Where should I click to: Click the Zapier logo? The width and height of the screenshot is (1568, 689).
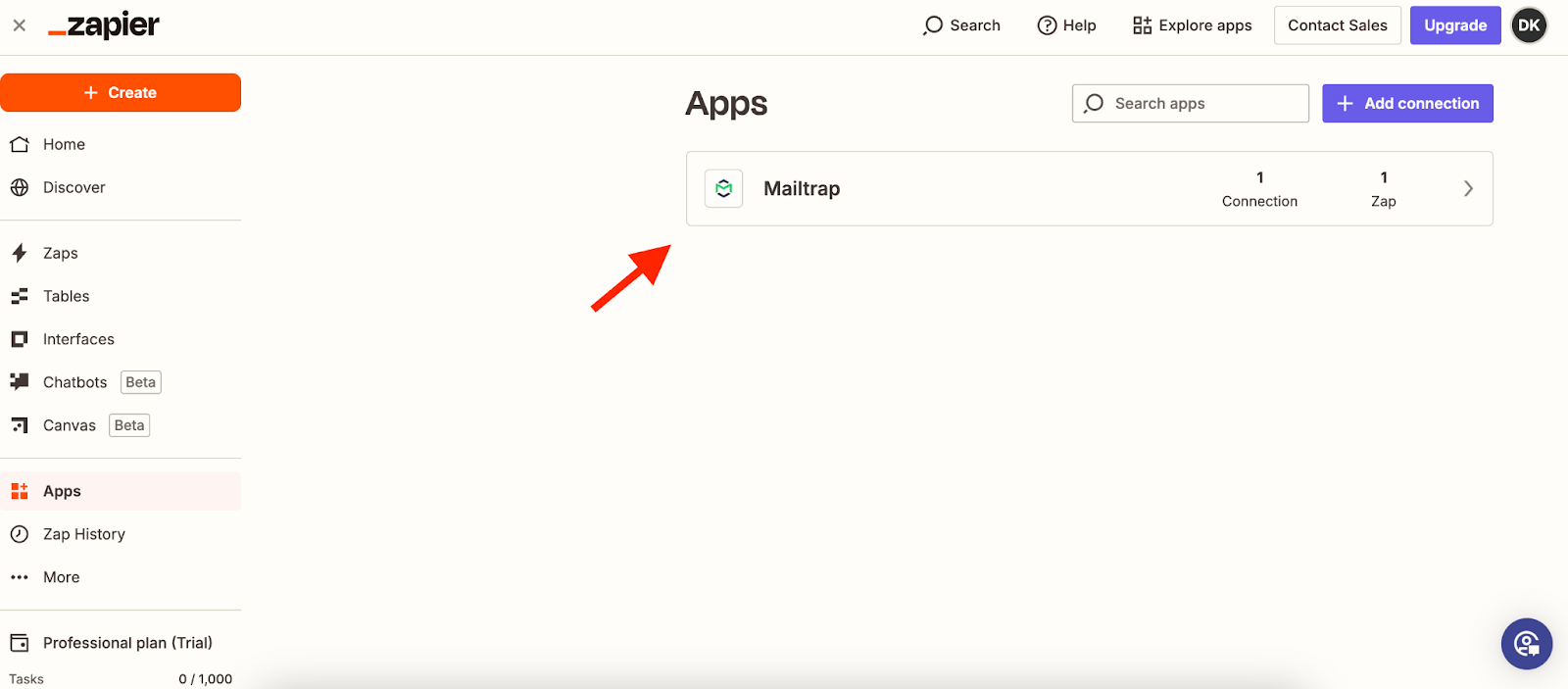[x=104, y=25]
